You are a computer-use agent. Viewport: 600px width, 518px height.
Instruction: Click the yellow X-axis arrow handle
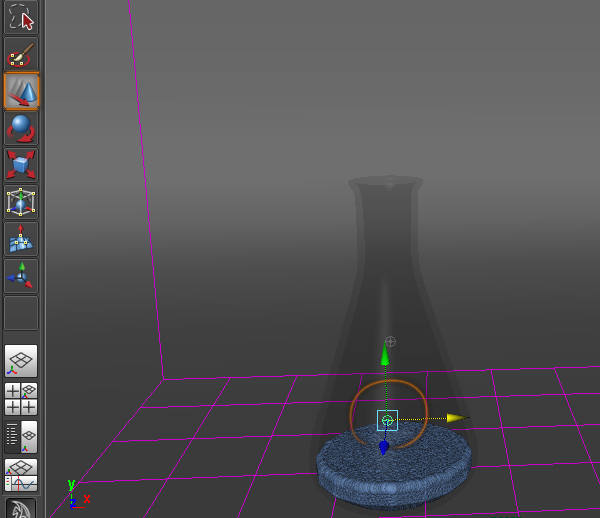coord(457,418)
